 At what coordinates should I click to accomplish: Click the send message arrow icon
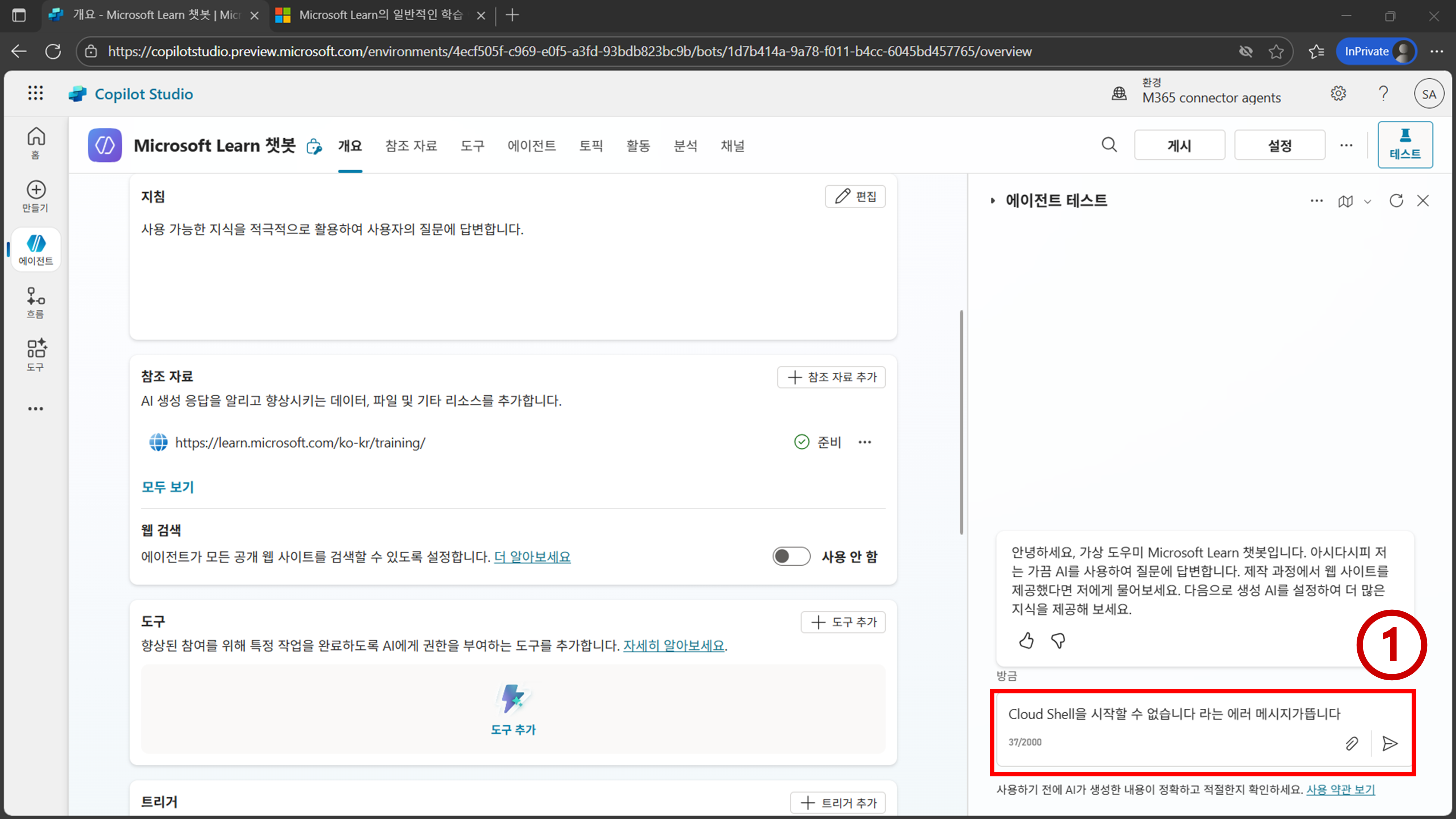tap(1389, 743)
